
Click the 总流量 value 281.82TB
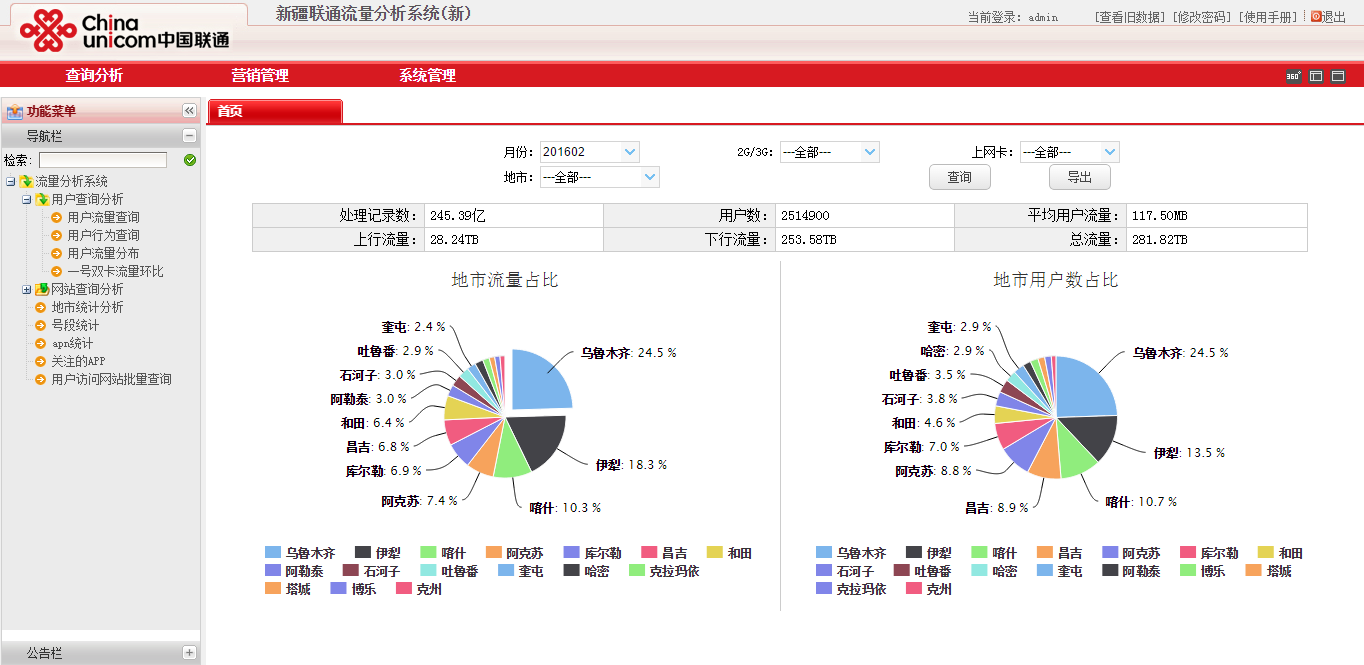(x=1160, y=240)
